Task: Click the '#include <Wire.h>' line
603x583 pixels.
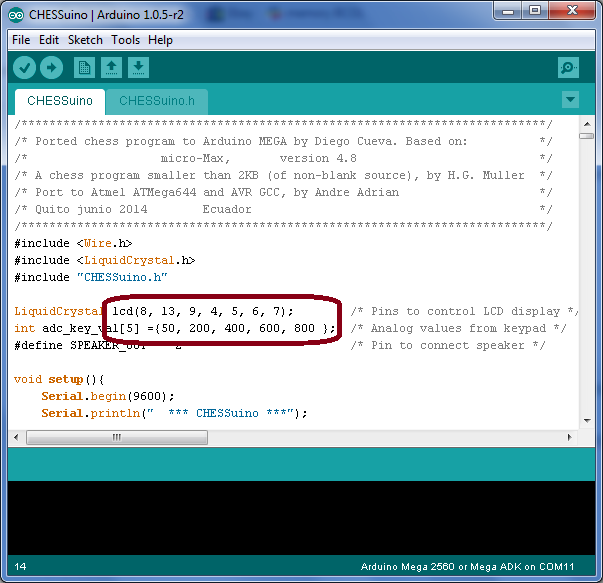Action: (x=73, y=243)
